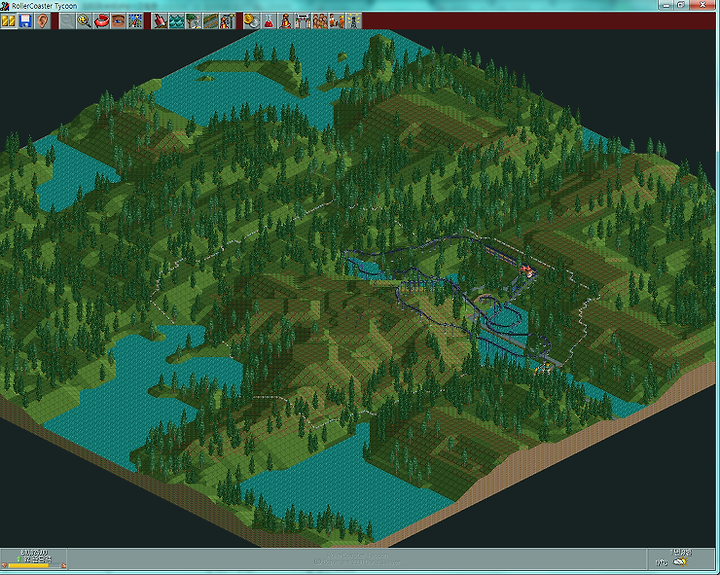The image size is (720, 575).
Task: Open the footpath construction tool
Action: pyautogui.click(x=211, y=21)
